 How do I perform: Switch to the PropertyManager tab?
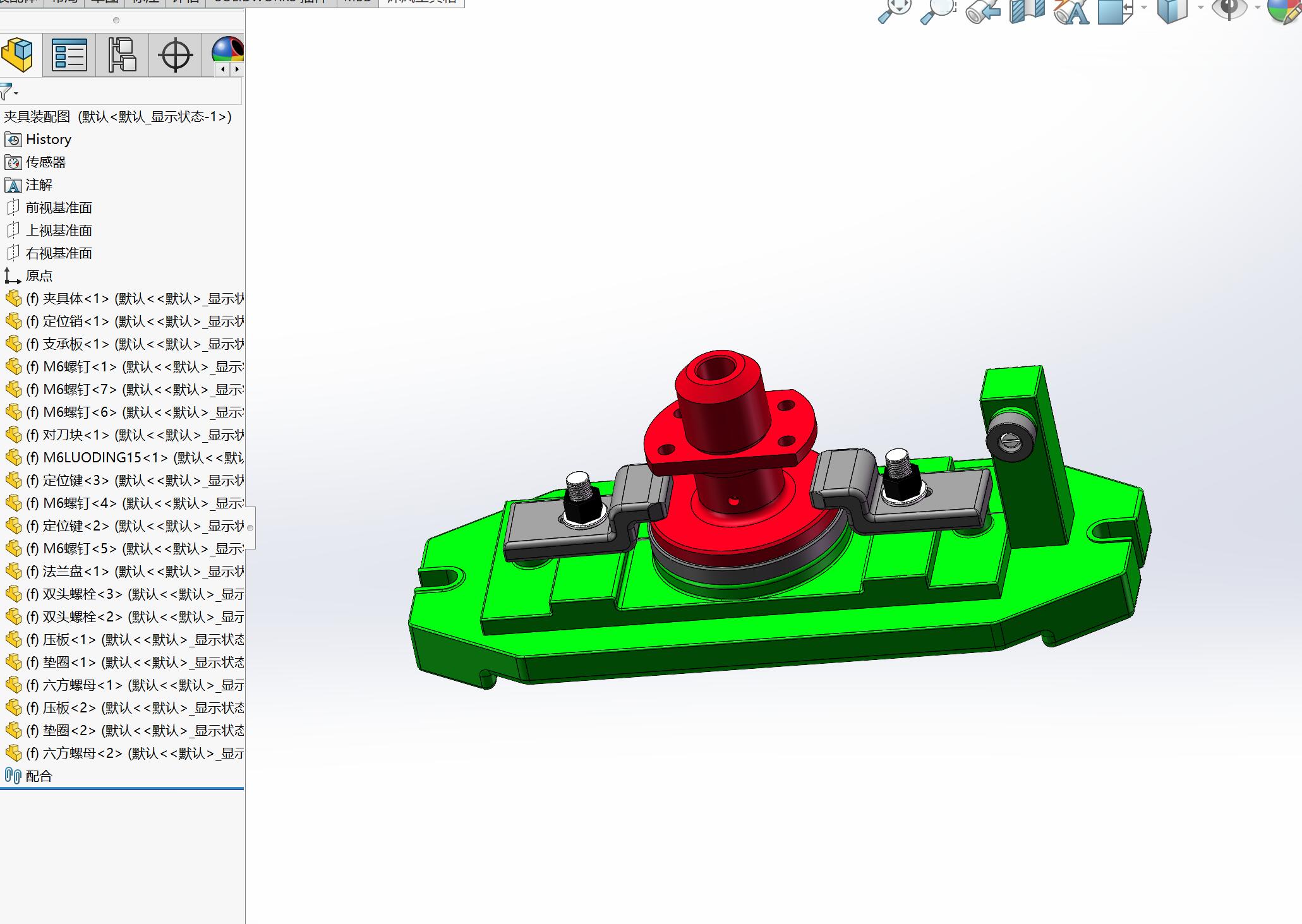(x=69, y=55)
